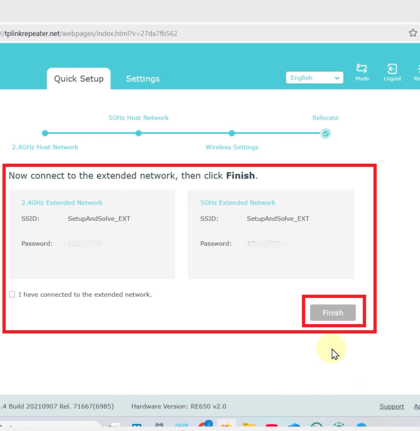
Task: Open the Support link in footer
Action: [x=392, y=406]
